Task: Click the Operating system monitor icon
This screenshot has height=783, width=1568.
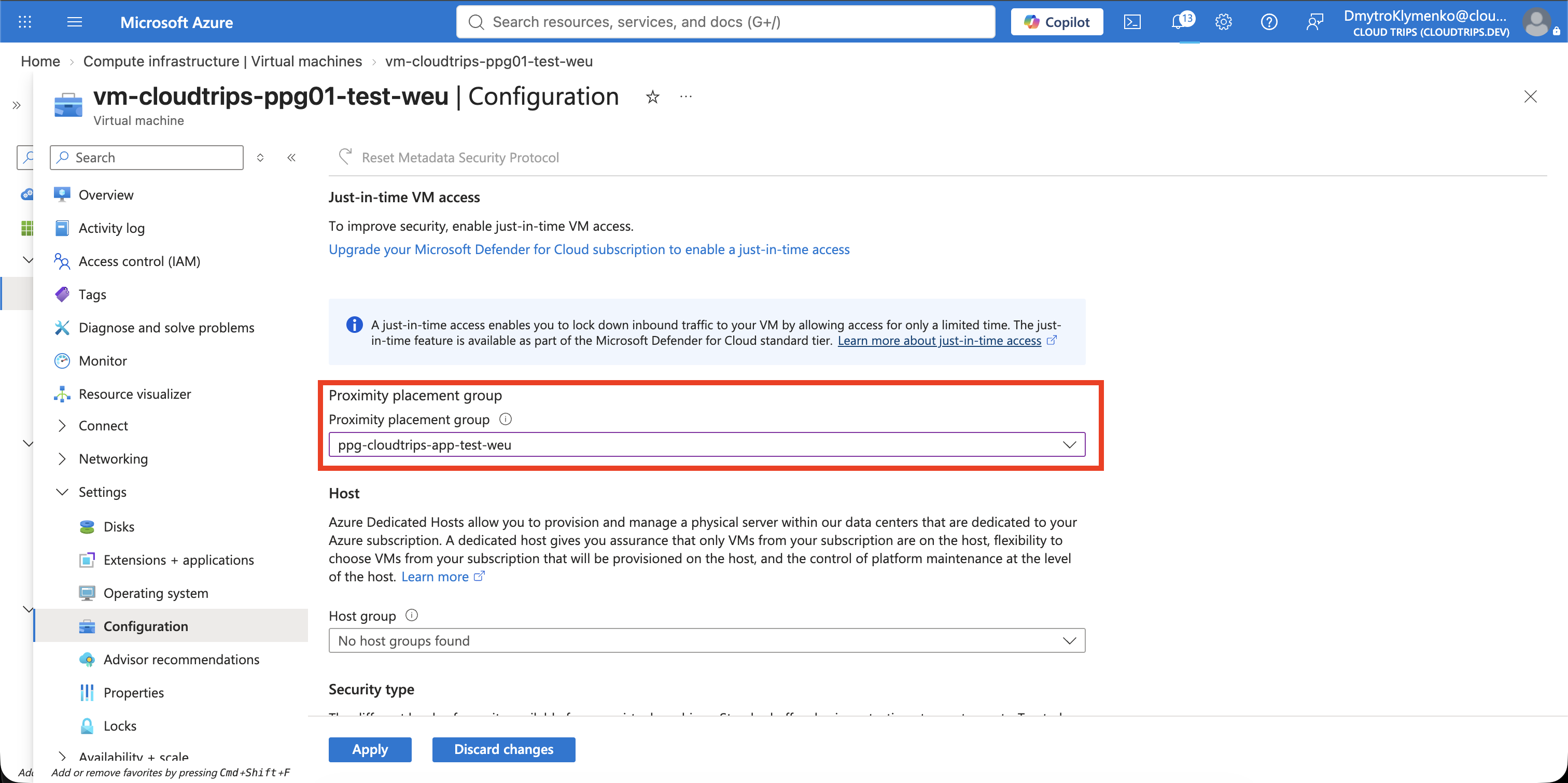Action: click(87, 593)
